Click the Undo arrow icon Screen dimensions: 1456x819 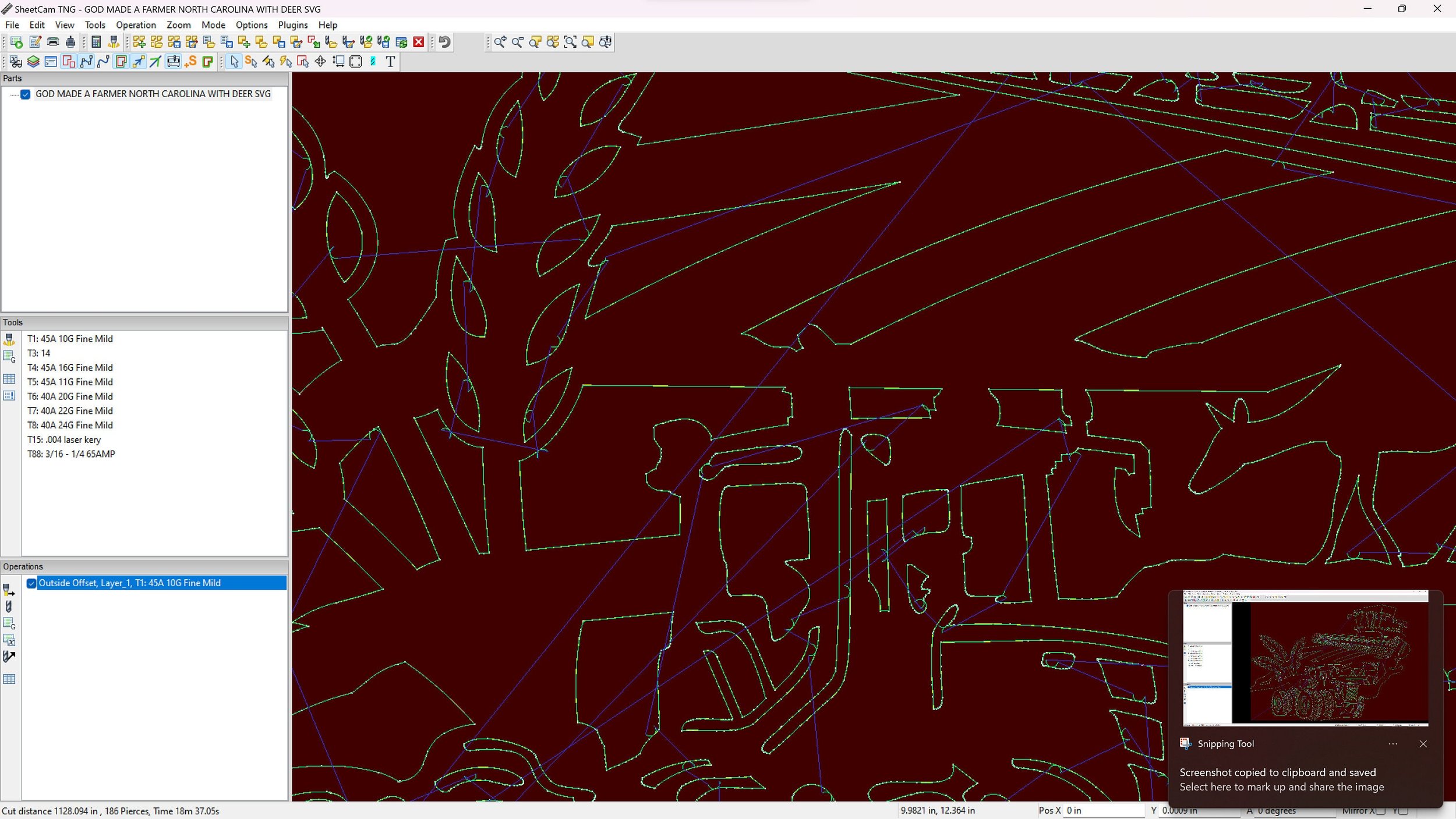tap(445, 42)
